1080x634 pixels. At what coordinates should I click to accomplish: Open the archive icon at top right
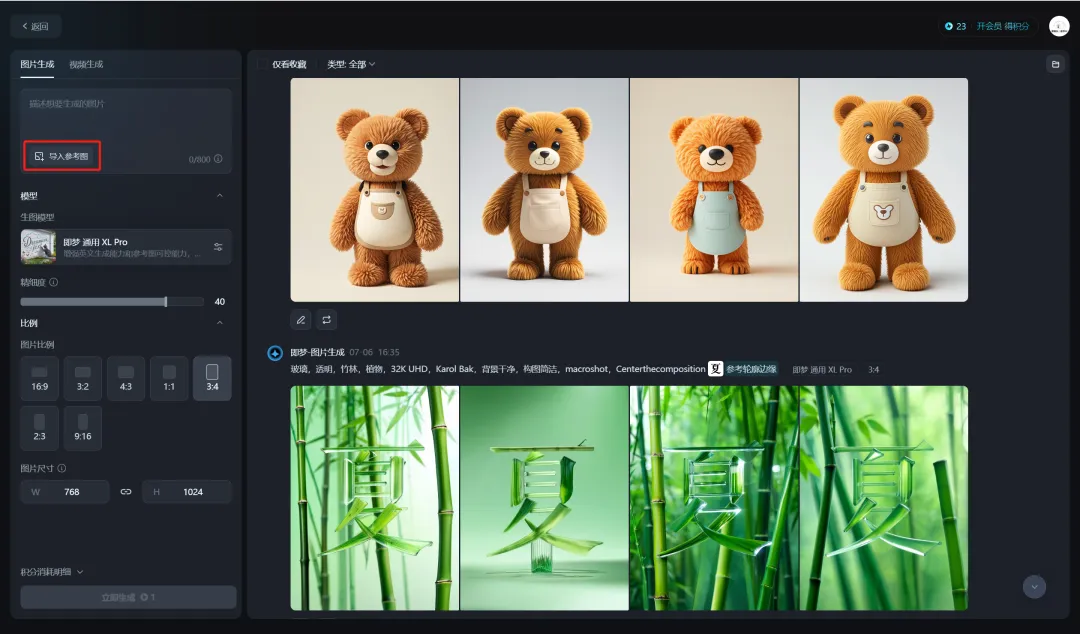point(1055,64)
